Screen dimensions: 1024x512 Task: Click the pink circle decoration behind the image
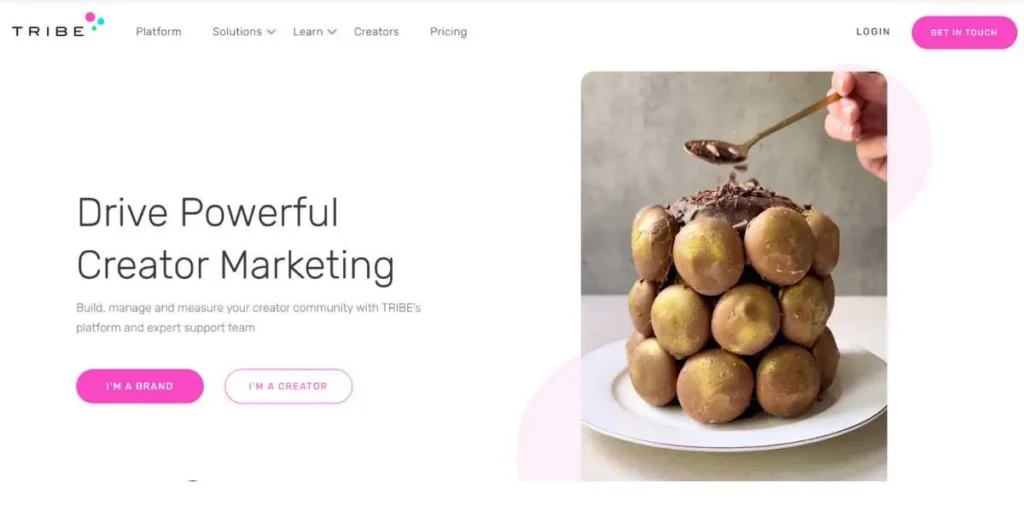pyautogui.click(x=909, y=144)
